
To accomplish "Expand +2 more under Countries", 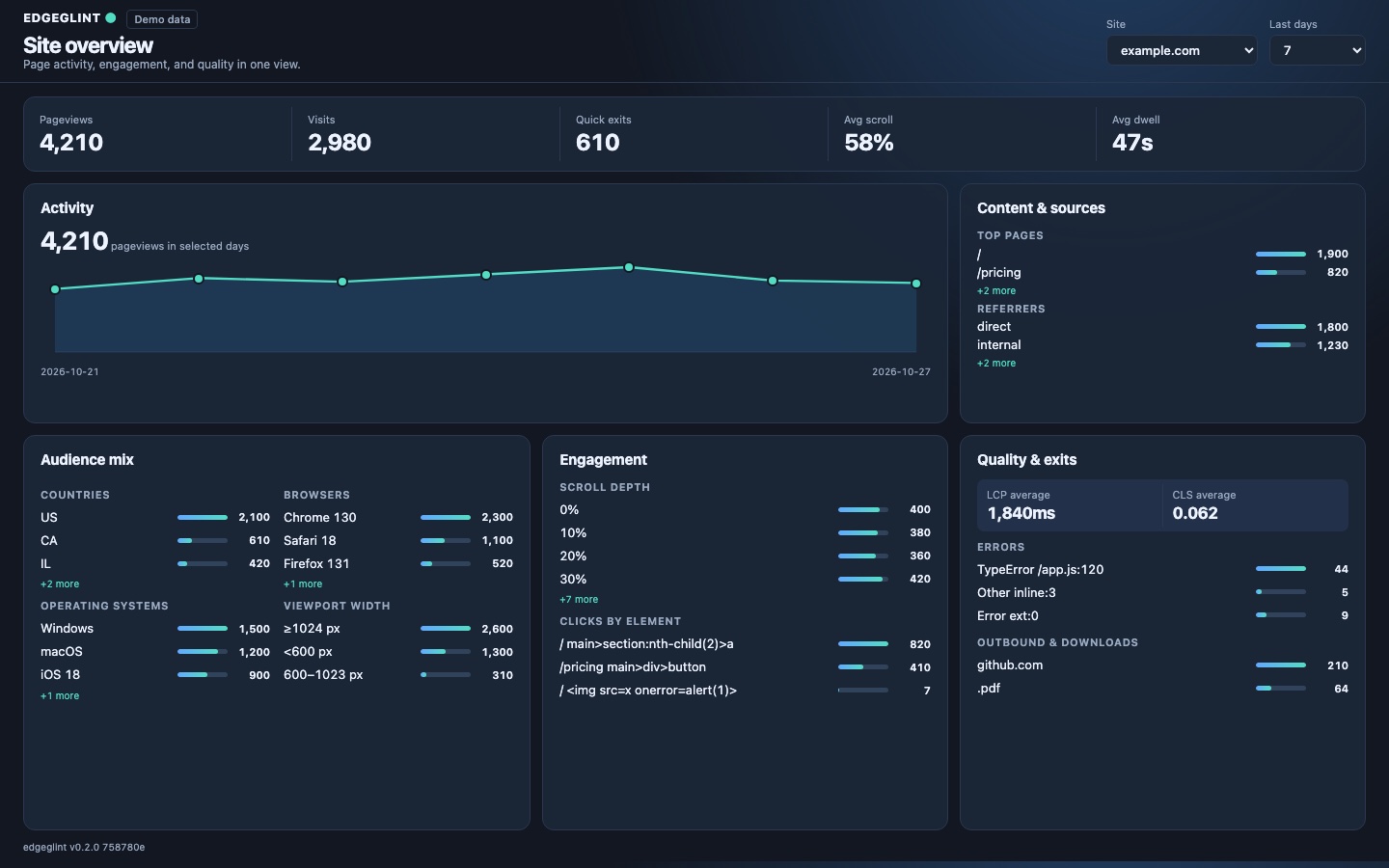I will tap(60, 583).
